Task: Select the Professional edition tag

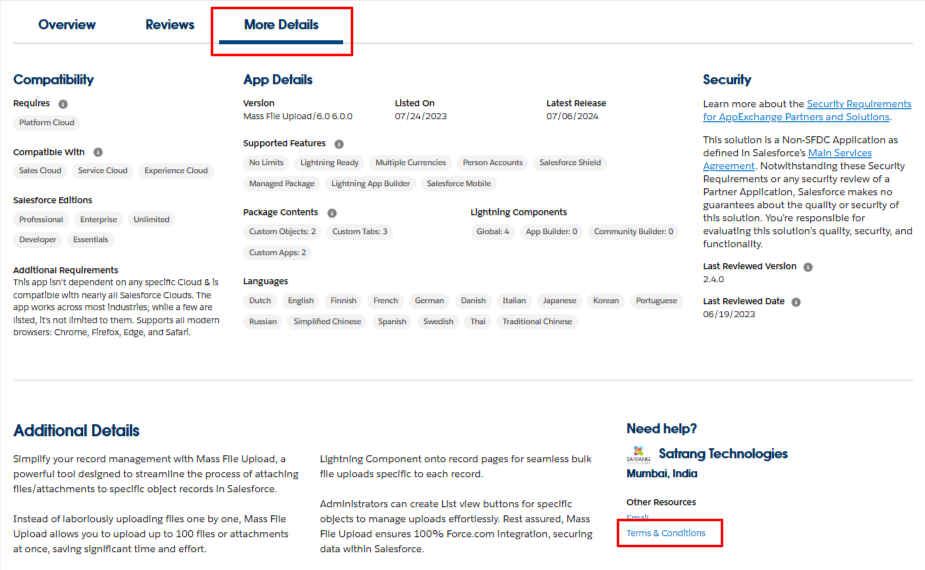Action: click(41, 220)
